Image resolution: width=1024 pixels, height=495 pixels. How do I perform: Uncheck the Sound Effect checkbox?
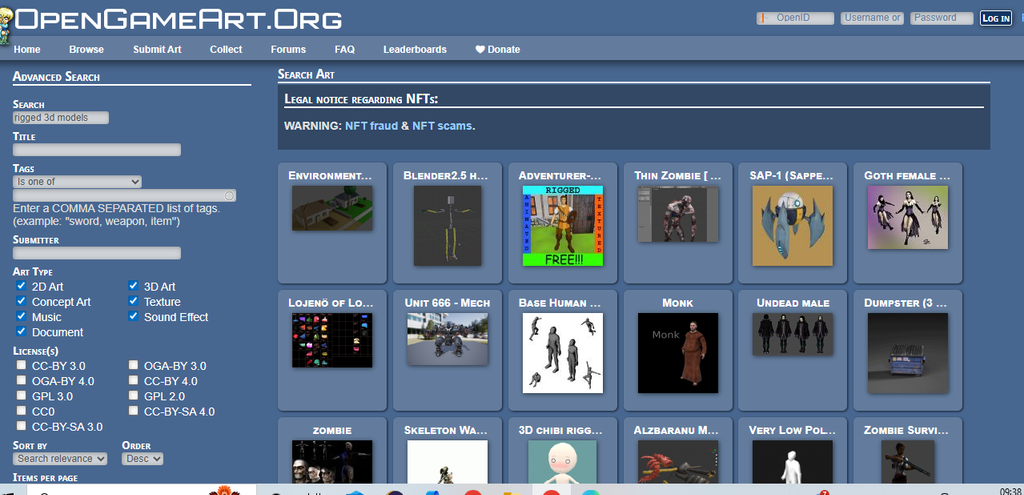(x=133, y=317)
